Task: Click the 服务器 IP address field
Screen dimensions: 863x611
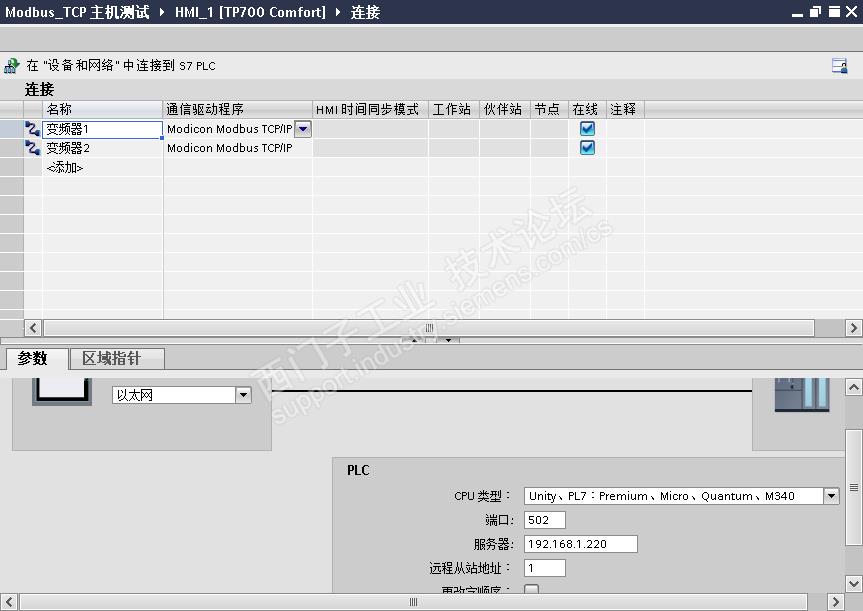Action: (581, 544)
